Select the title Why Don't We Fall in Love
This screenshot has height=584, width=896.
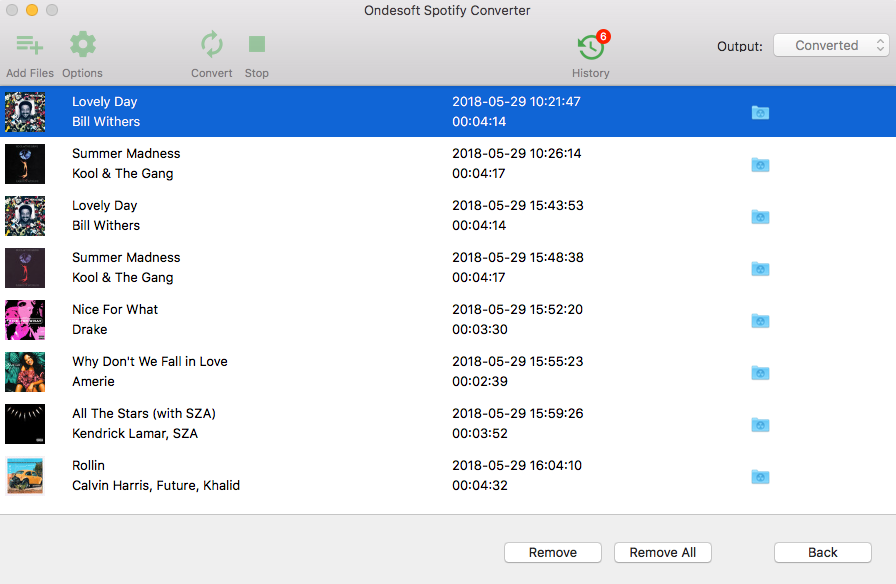[x=150, y=362]
